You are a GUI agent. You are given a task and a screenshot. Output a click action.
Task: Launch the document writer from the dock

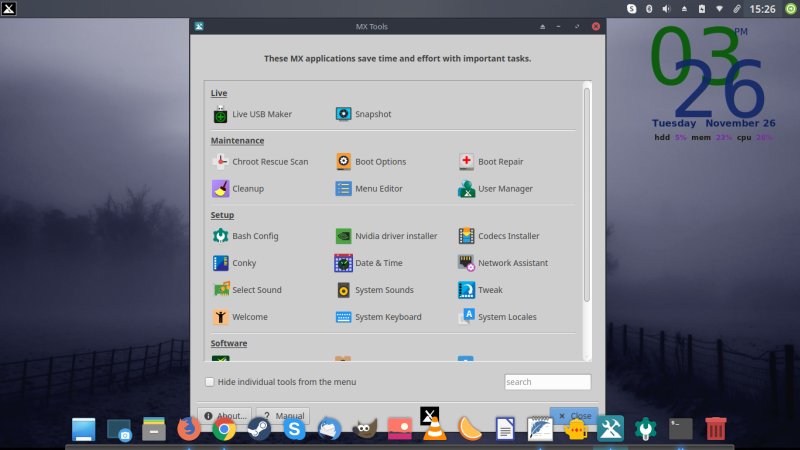(505, 429)
